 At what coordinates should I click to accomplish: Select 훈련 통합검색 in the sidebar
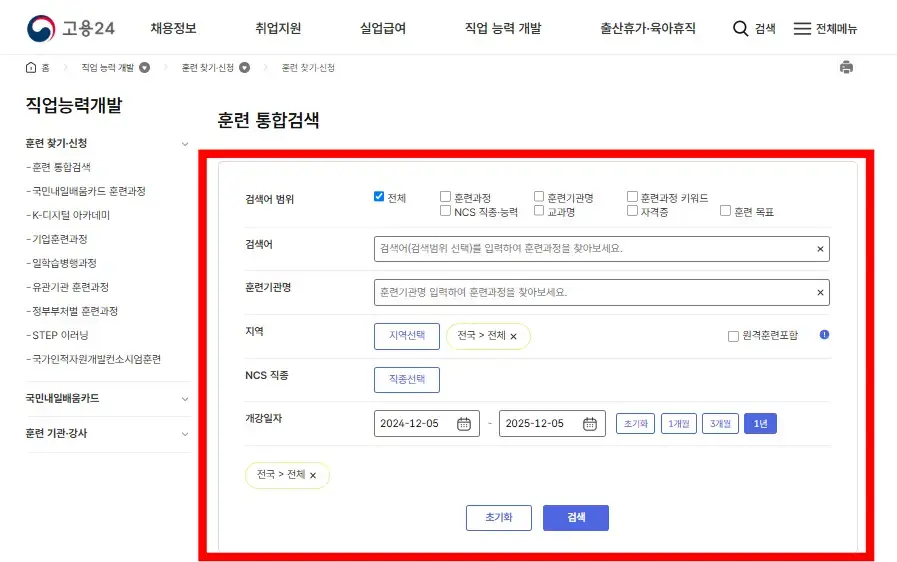pyautogui.click(x=59, y=167)
